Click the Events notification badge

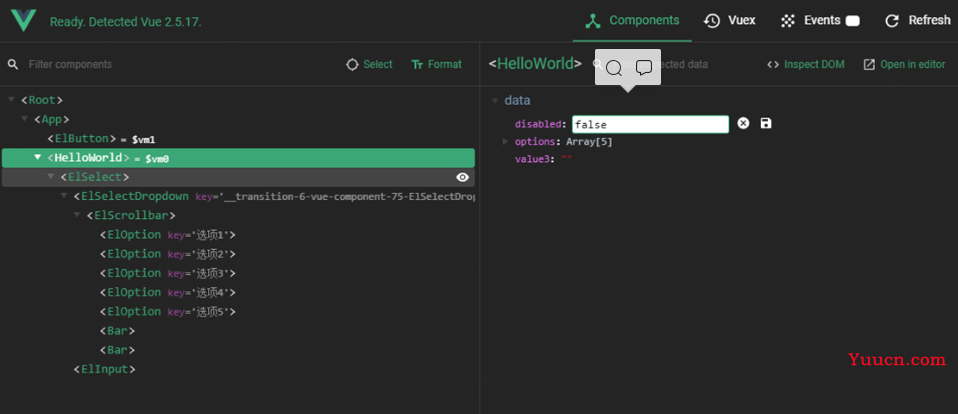coord(853,21)
